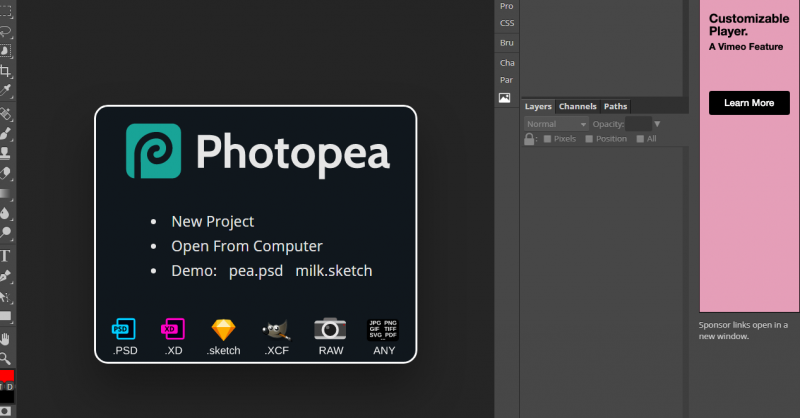Click the Photopea spiral logo
The width and height of the screenshot is (800, 418).
pyautogui.click(x=154, y=151)
